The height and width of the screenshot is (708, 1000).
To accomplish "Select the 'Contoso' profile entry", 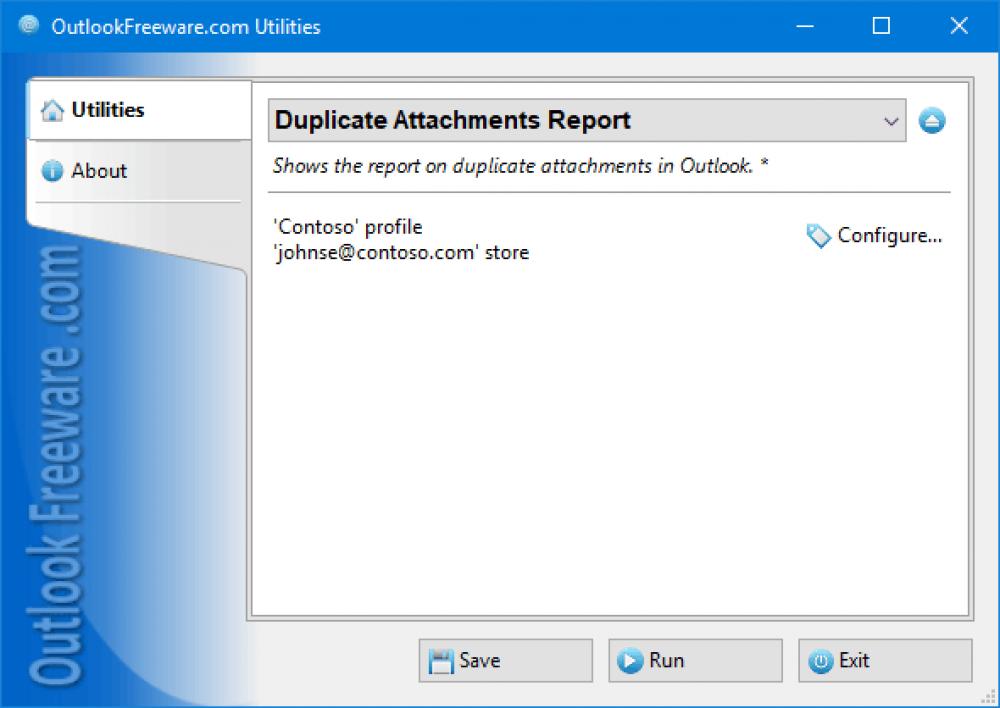I will (347, 227).
